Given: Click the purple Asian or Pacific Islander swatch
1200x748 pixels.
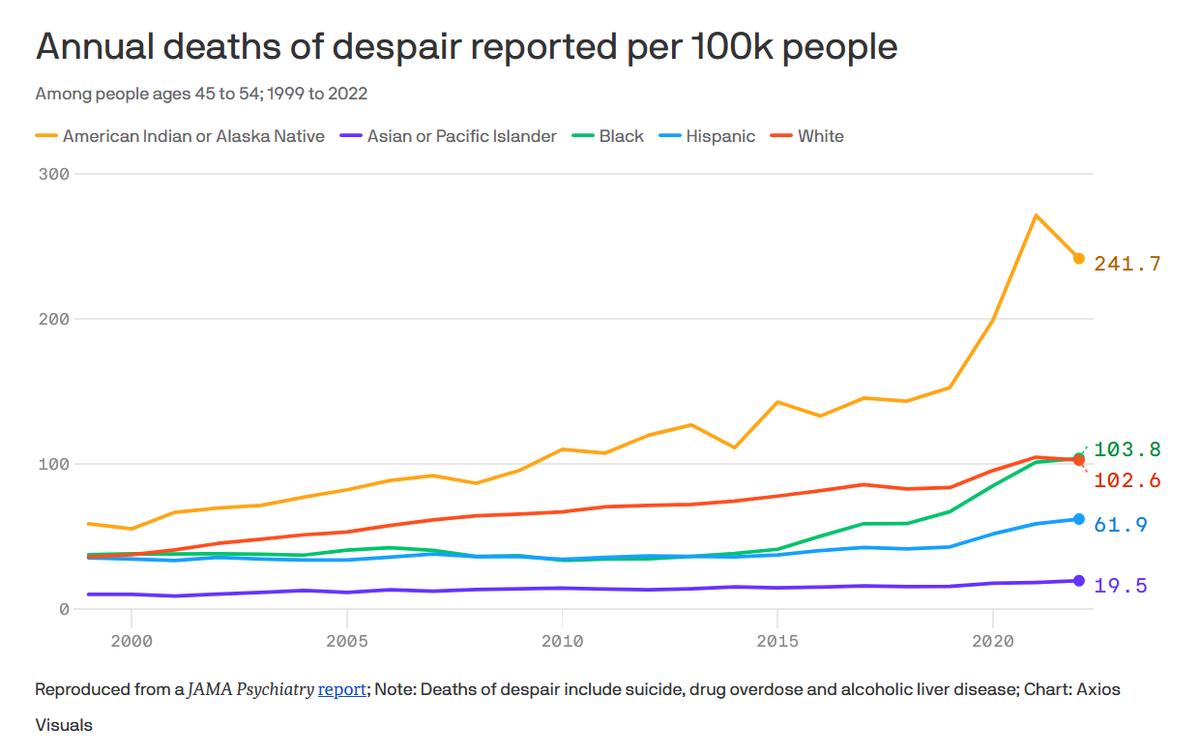Looking at the screenshot, I should [x=350, y=136].
